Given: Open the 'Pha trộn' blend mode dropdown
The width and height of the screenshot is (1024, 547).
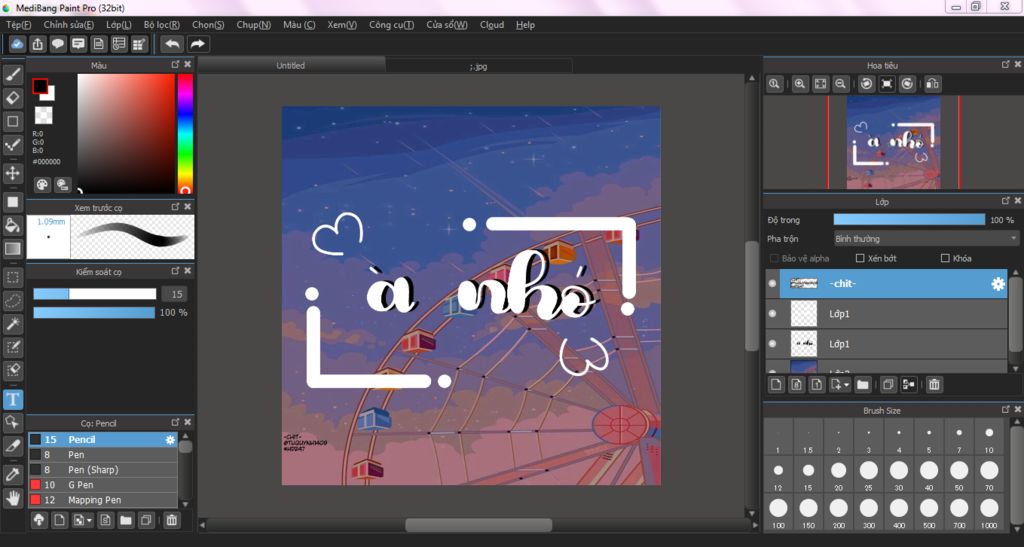Looking at the screenshot, I should coord(926,239).
